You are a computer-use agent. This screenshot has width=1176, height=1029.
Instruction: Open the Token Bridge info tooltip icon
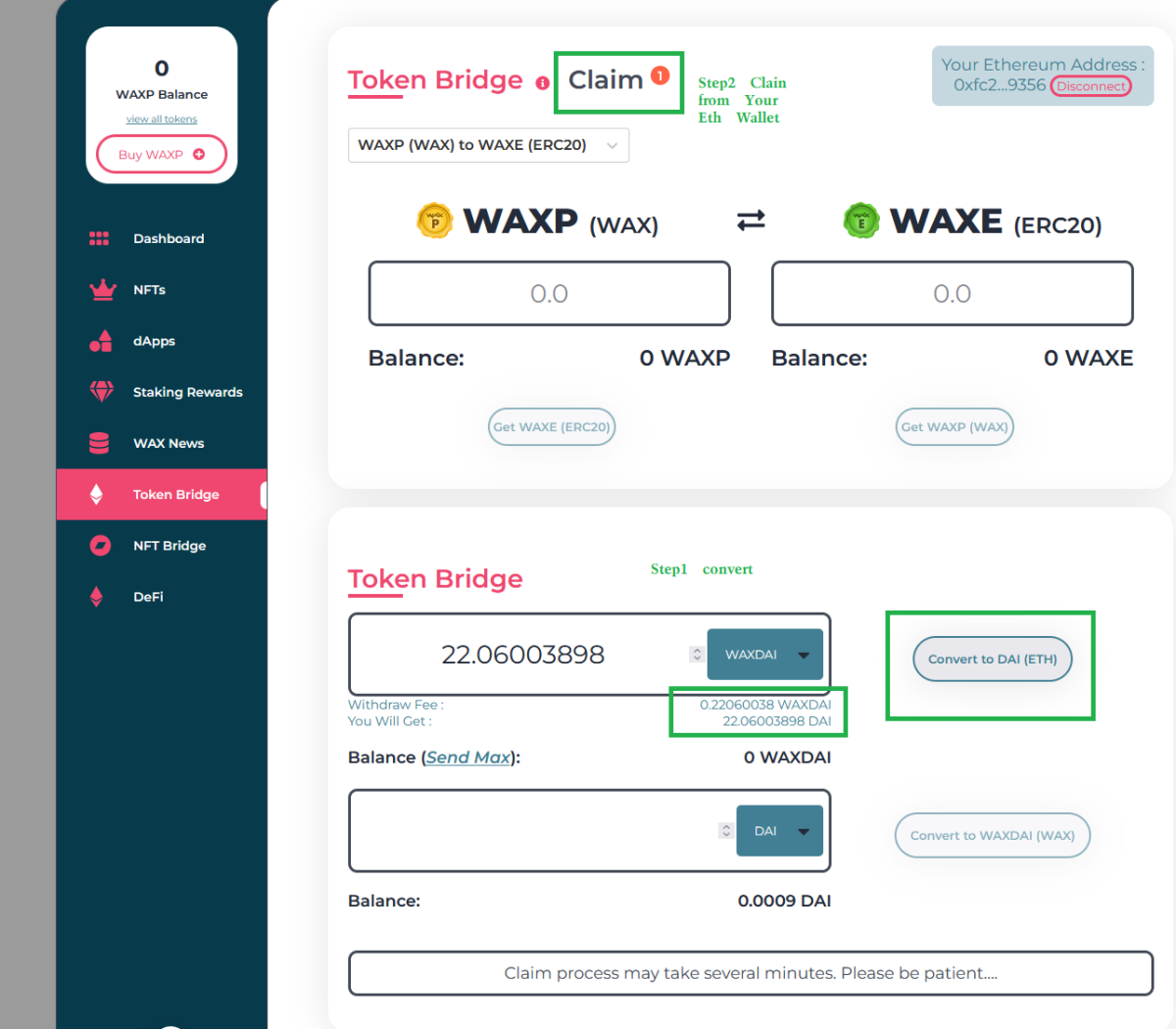(542, 84)
